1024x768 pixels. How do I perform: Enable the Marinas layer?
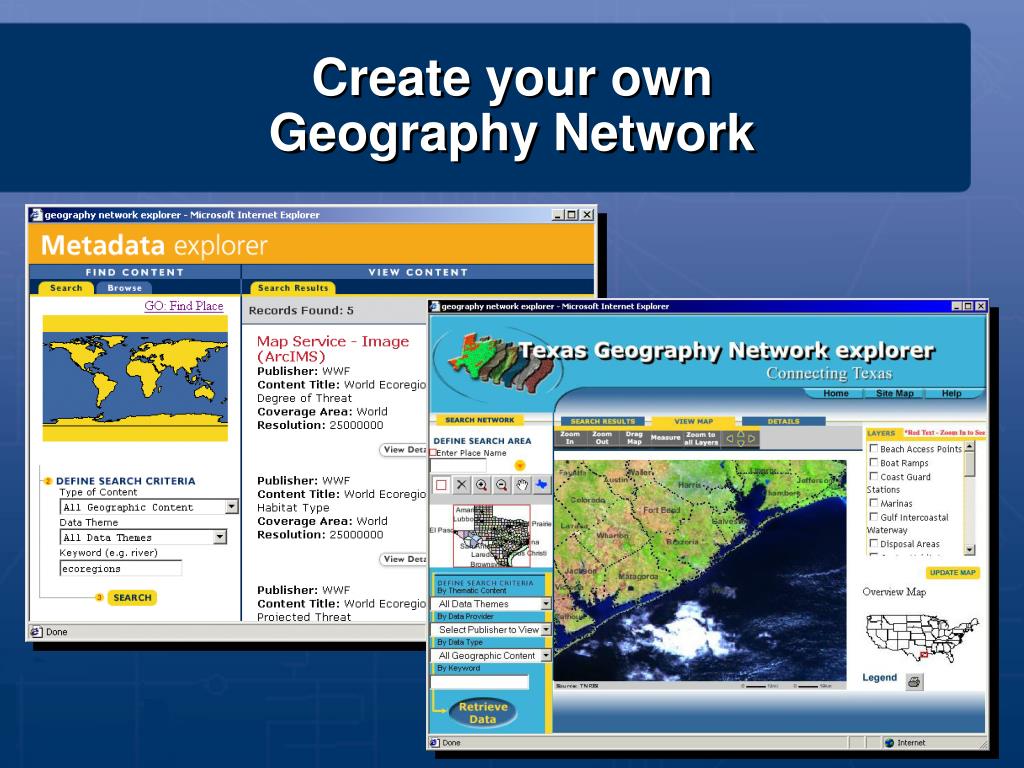click(x=873, y=502)
